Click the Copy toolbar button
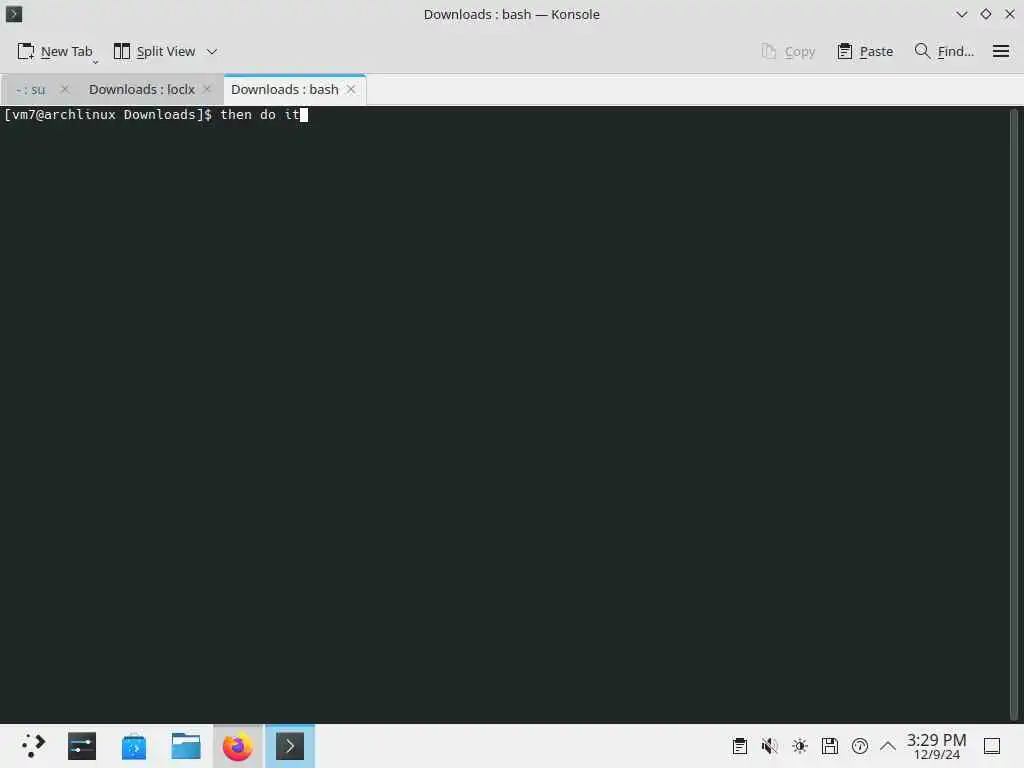The height and width of the screenshot is (768, 1024). (x=789, y=52)
